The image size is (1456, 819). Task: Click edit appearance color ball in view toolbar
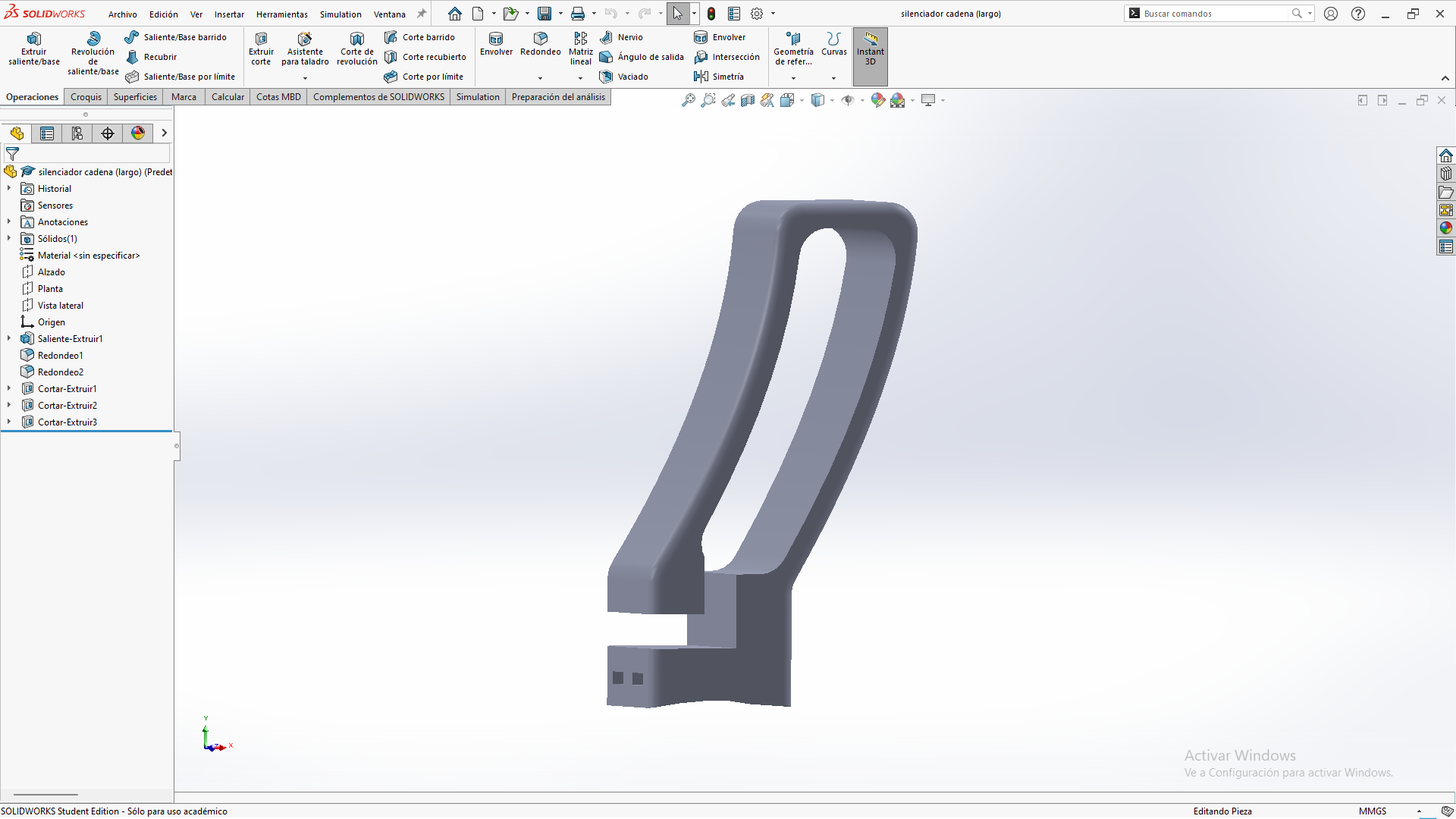(x=877, y=100)
